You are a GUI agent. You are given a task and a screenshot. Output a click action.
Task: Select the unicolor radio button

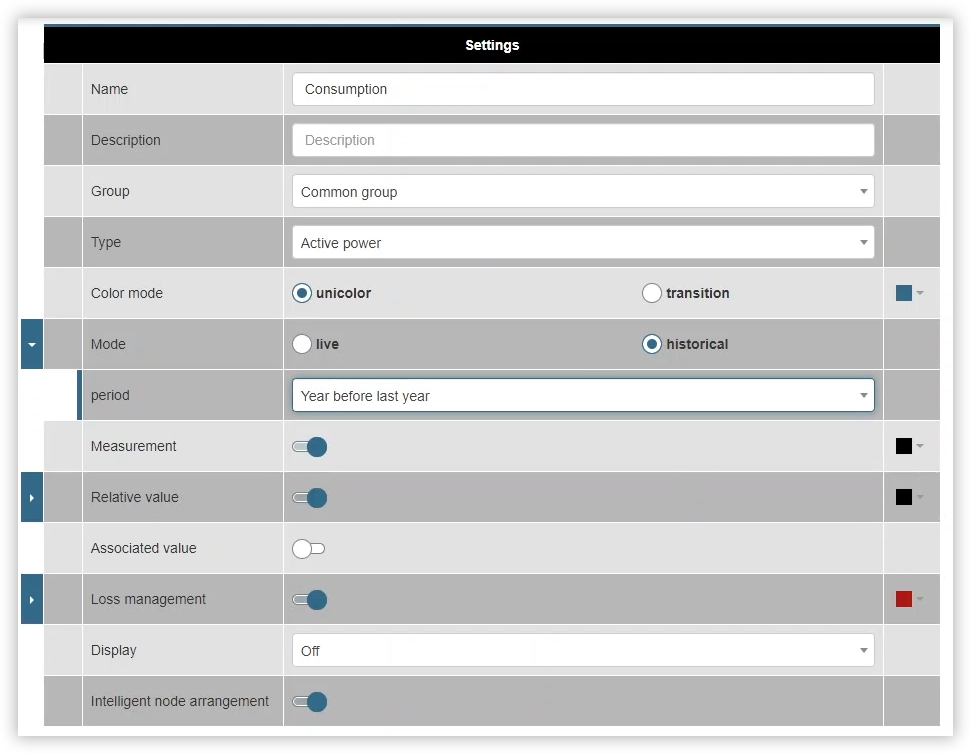click(302, 293)
